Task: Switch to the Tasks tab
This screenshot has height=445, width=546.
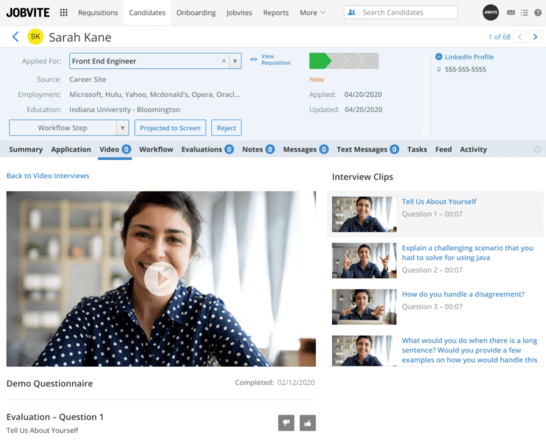Action: [x=417, y=149]
